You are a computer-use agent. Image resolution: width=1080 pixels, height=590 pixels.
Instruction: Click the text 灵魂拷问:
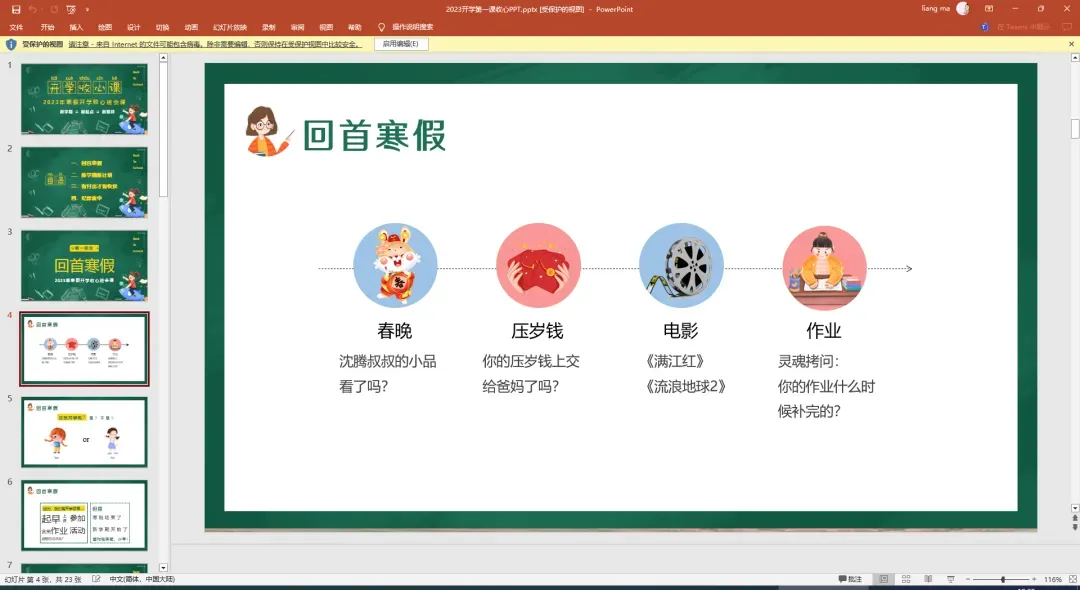pos(809,361)
